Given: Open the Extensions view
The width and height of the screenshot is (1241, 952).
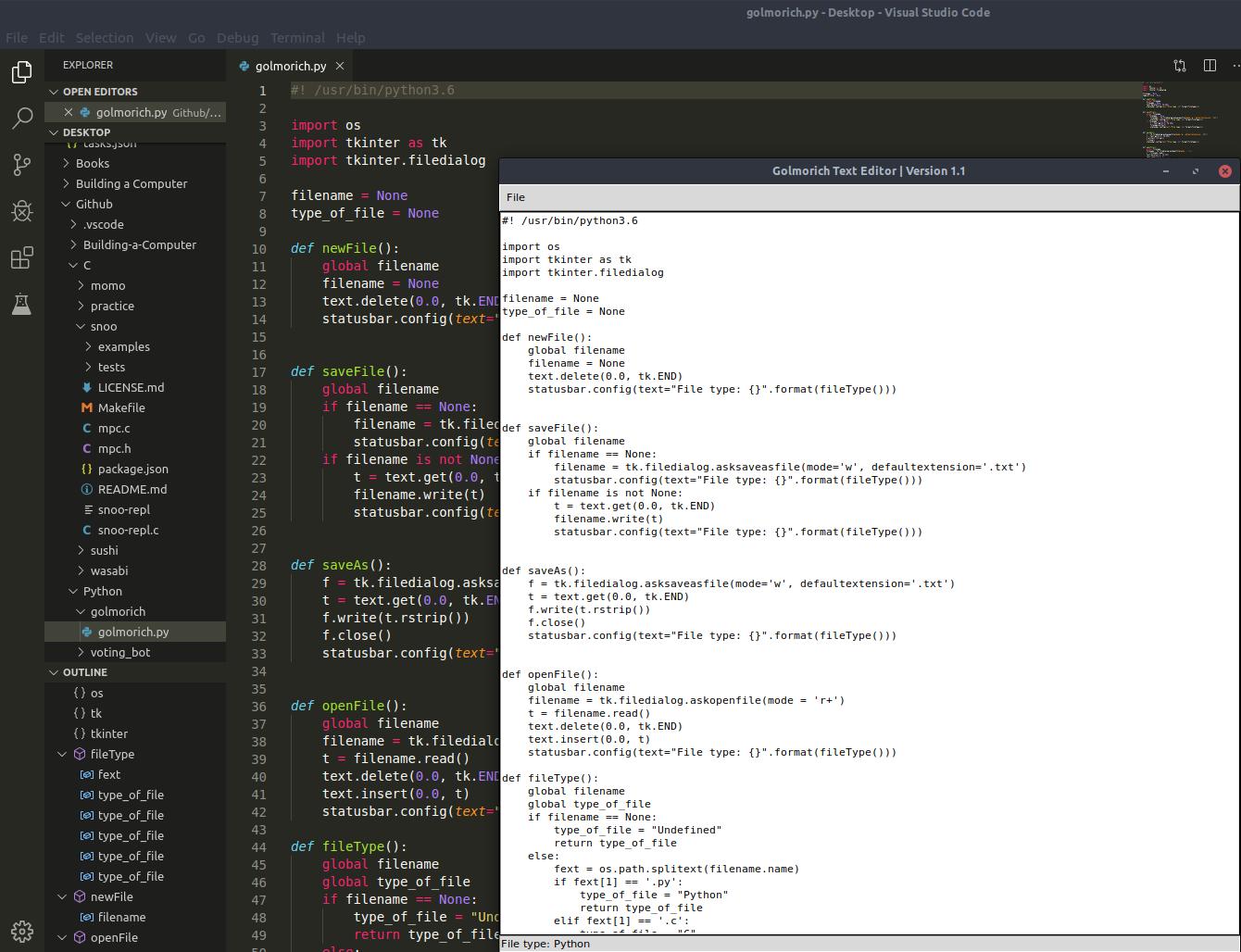Looking at the screenshot, I should (21, 257).
